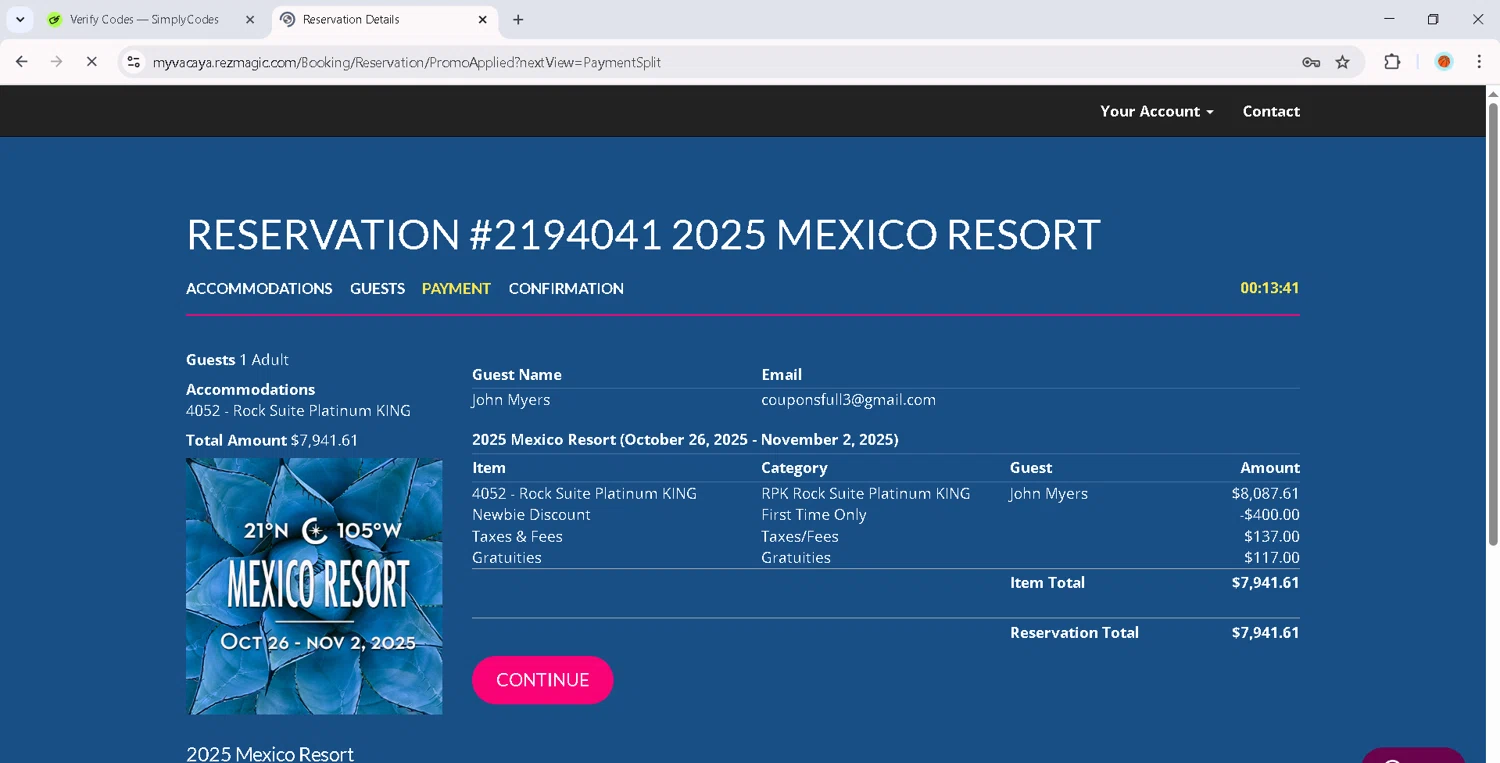Click First Time Only category text
The image size is (1500, 763).
814,514
